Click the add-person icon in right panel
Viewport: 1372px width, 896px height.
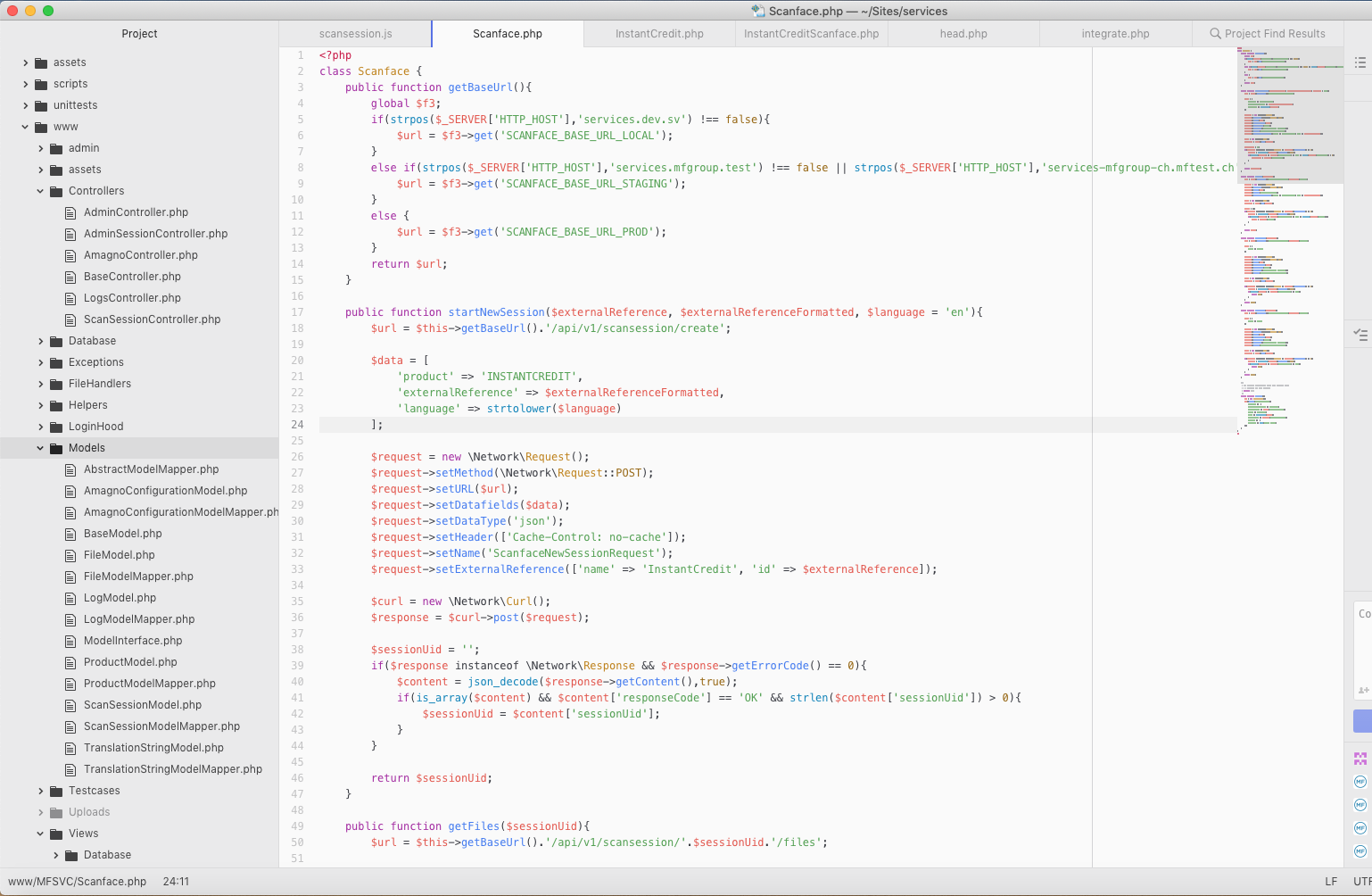[1363, 690]
